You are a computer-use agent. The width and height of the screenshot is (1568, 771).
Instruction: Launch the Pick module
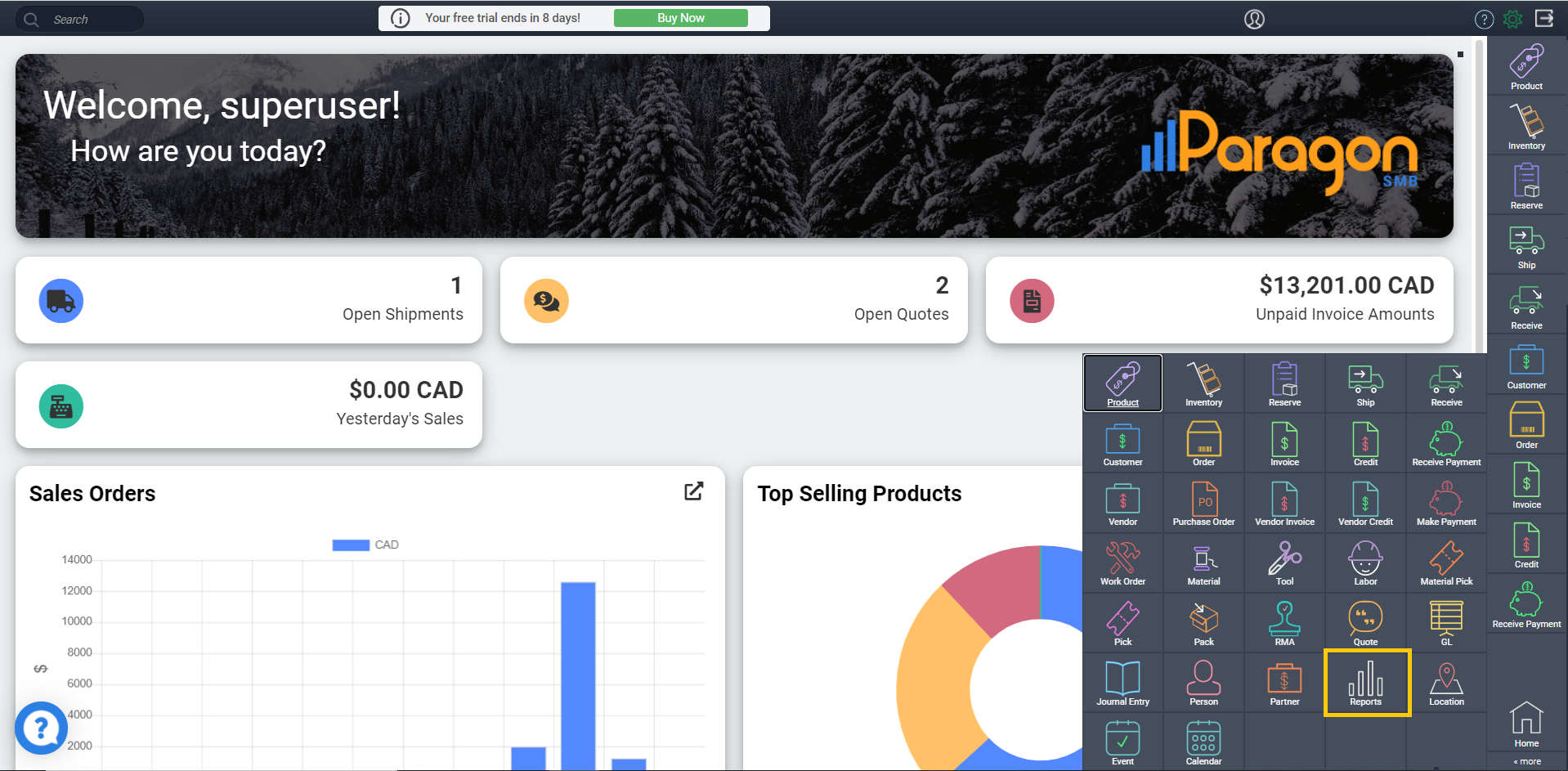click(x=1122, y=623)
